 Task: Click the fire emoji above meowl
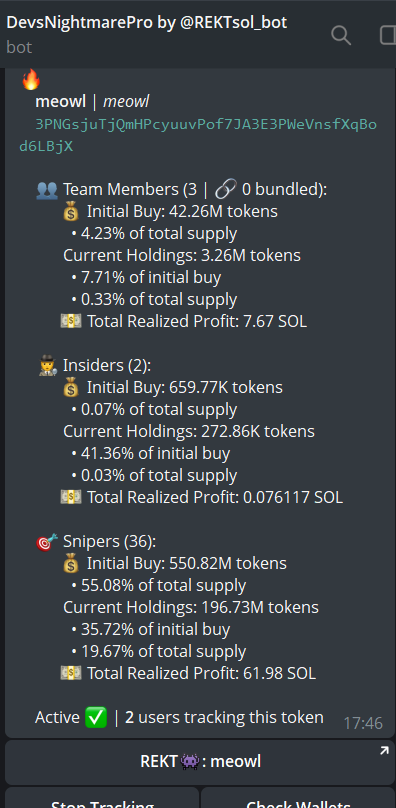31,80
